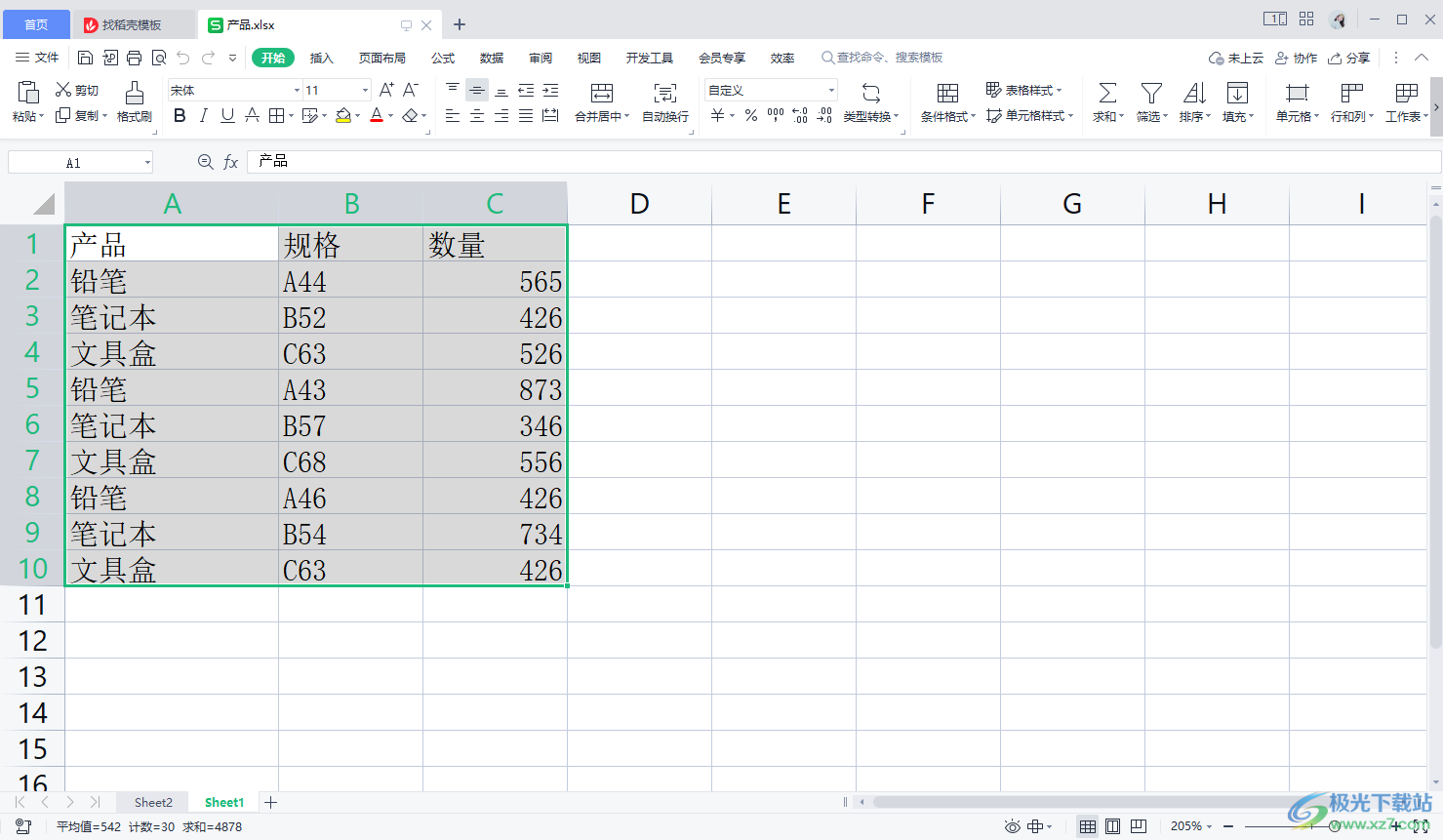Expand the Name Box dropdown arrow
The height and width of the screenshot is (840, 1443).
pyautogui.click(x=147, y=162)
